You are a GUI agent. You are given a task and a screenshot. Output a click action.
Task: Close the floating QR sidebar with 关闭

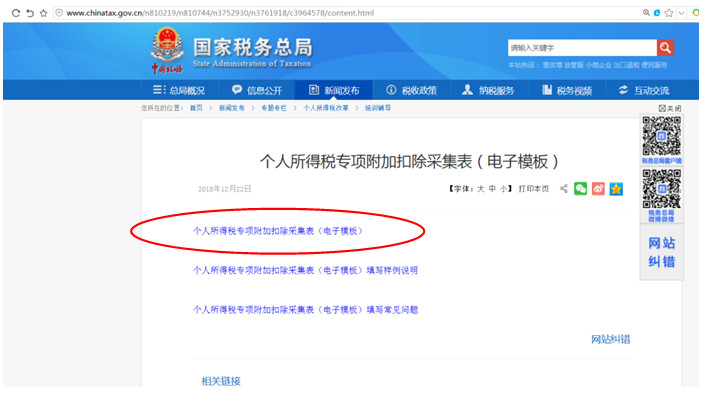tap(670, 108)
